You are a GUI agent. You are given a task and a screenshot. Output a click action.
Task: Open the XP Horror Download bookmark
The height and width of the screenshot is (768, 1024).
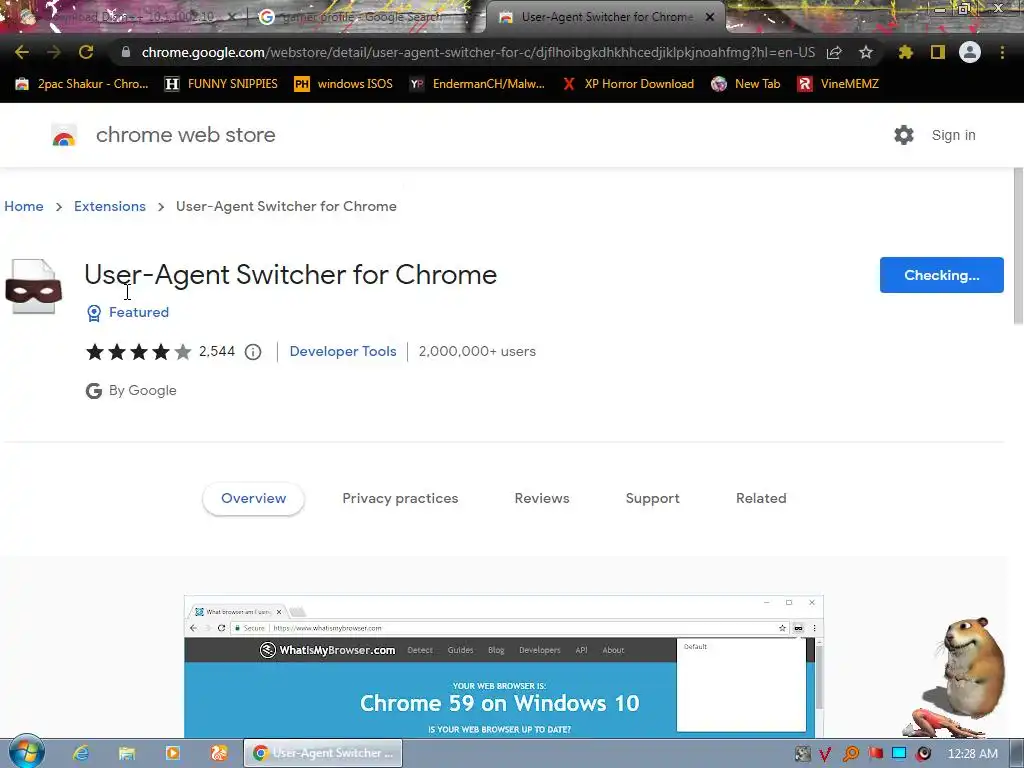point(628,84)
